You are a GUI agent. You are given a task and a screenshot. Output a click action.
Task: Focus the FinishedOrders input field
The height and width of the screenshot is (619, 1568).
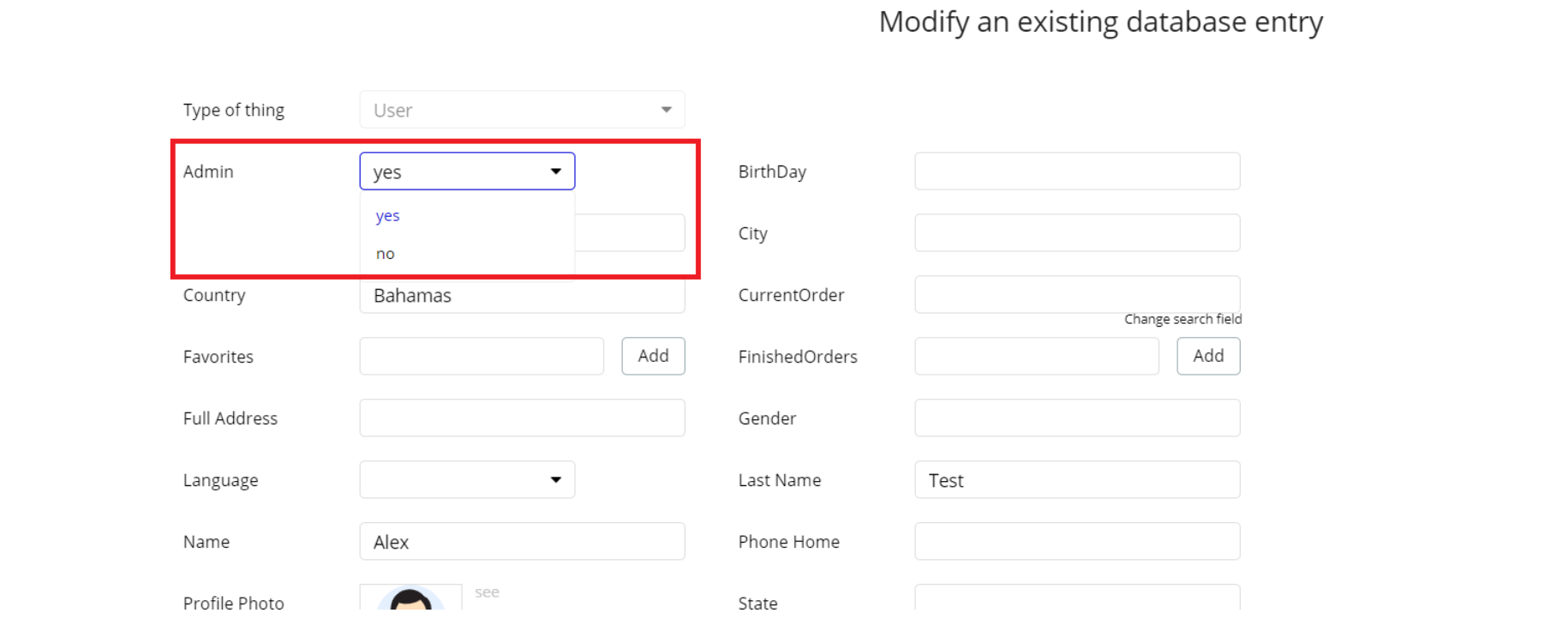tap(1037, 356)
